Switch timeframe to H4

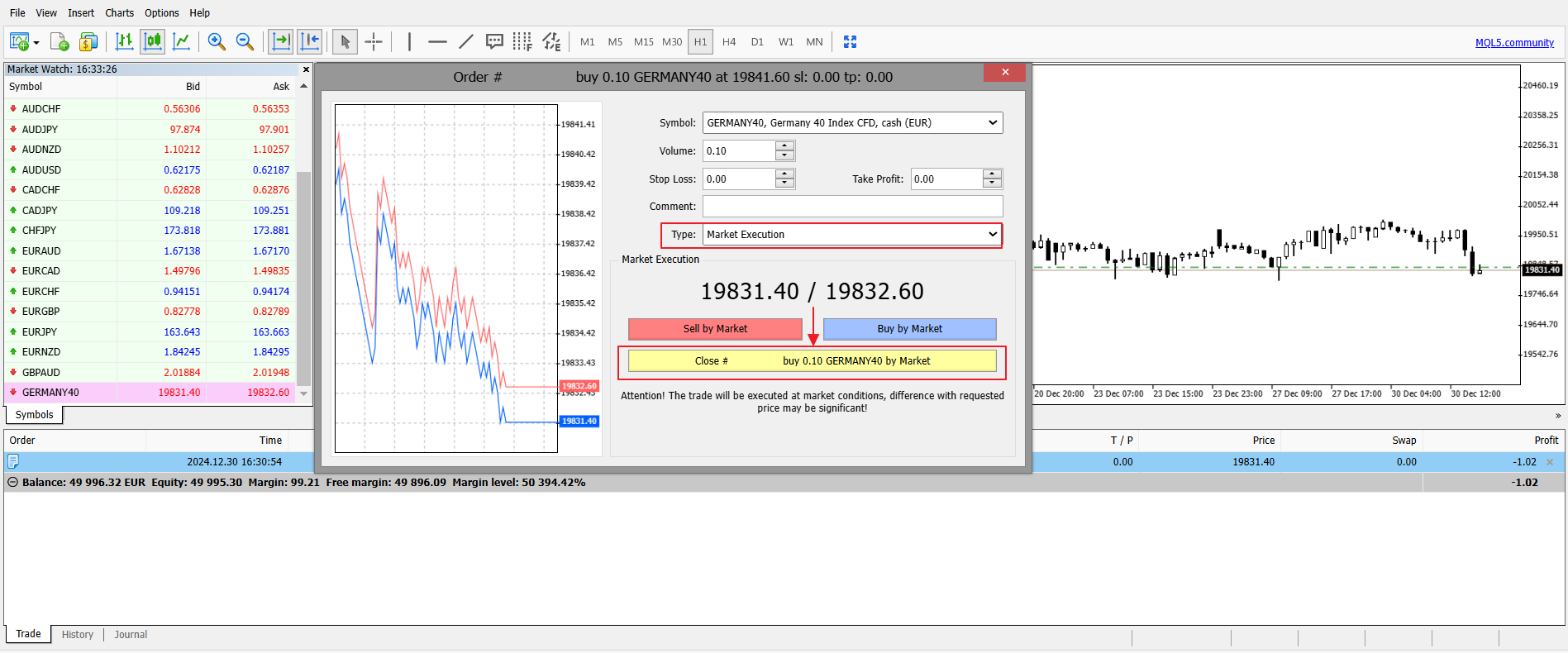[728, 41]
